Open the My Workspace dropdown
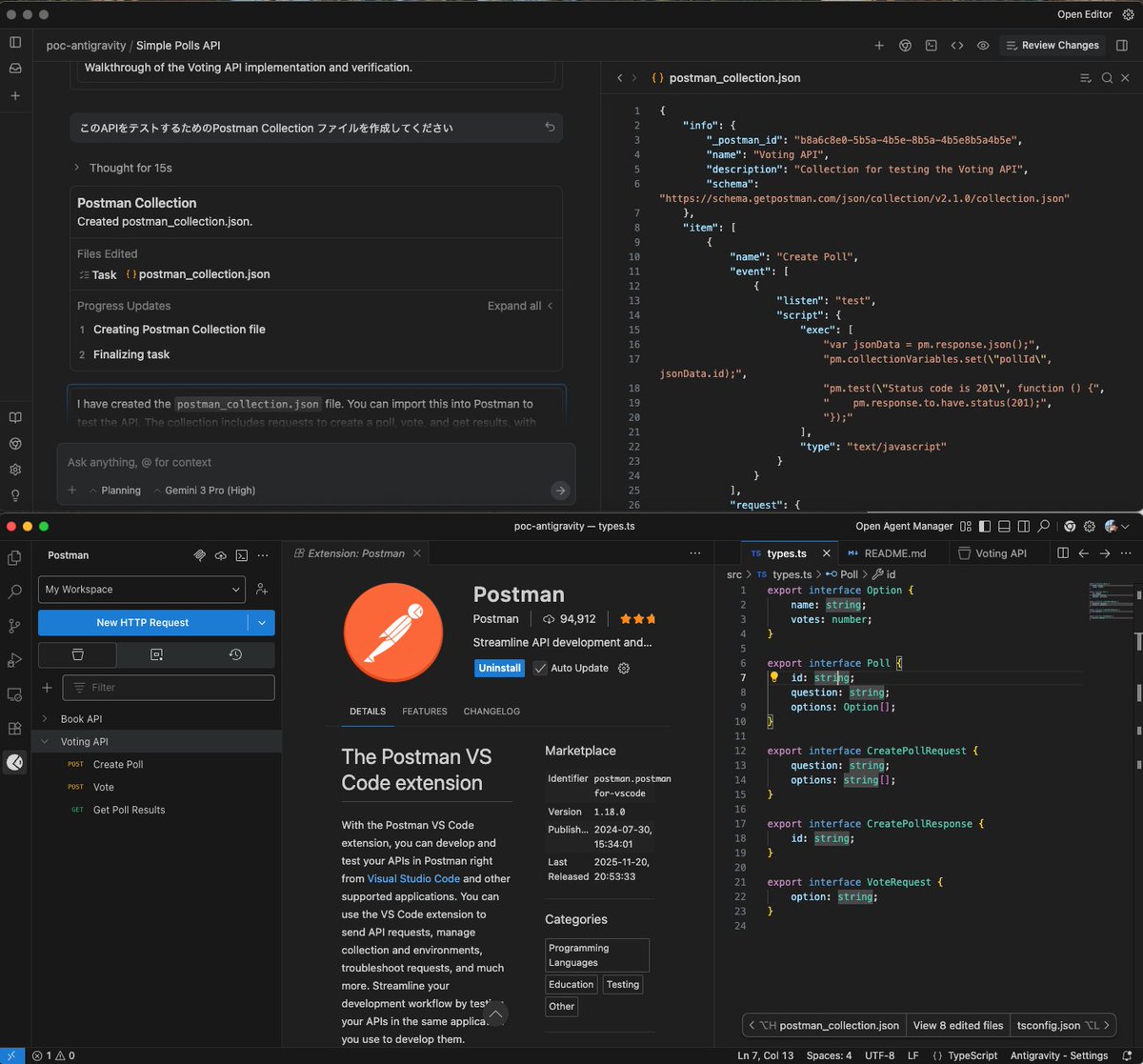The height and width of the screenshot is (1064, 1143). coord(142,590)
